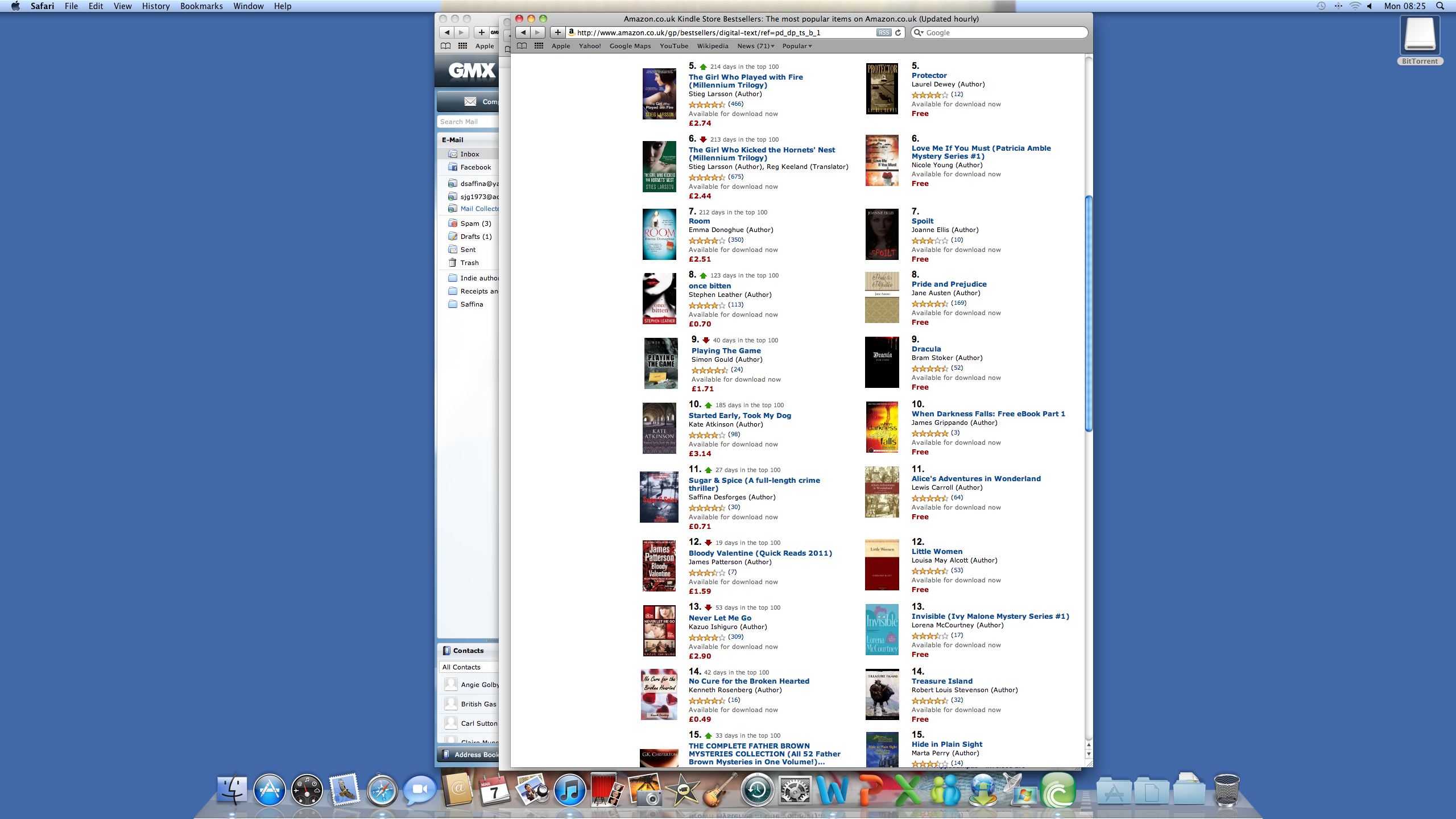Click the Dracula book cover thumbnail
This screenshot has width=1456, height=819.
pyautogui.click(x=882, y=362)
